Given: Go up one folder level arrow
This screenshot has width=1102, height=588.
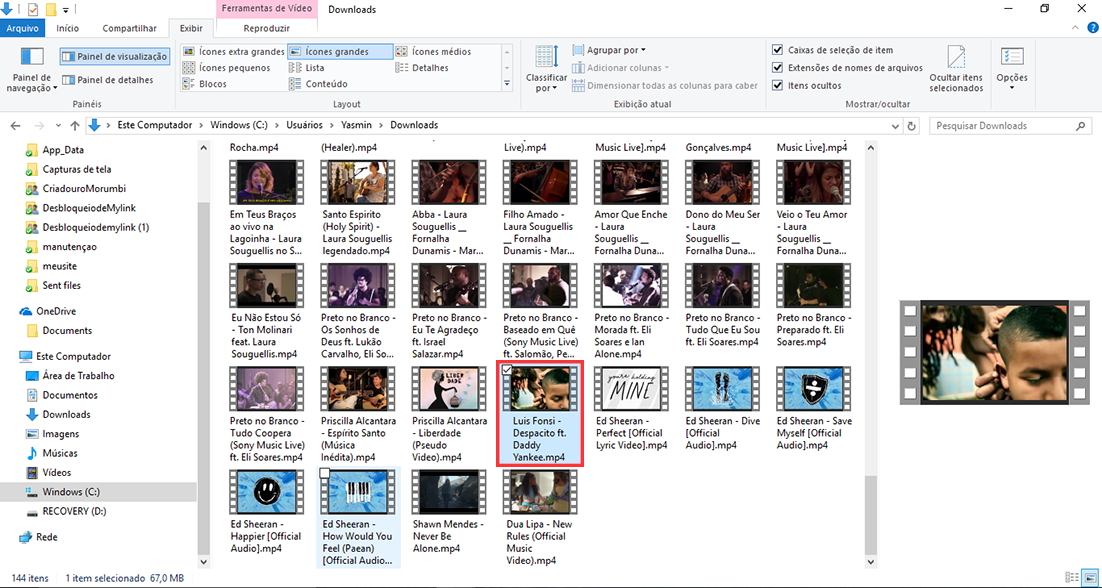Looking at the screenshot, I should pos(75,126).
